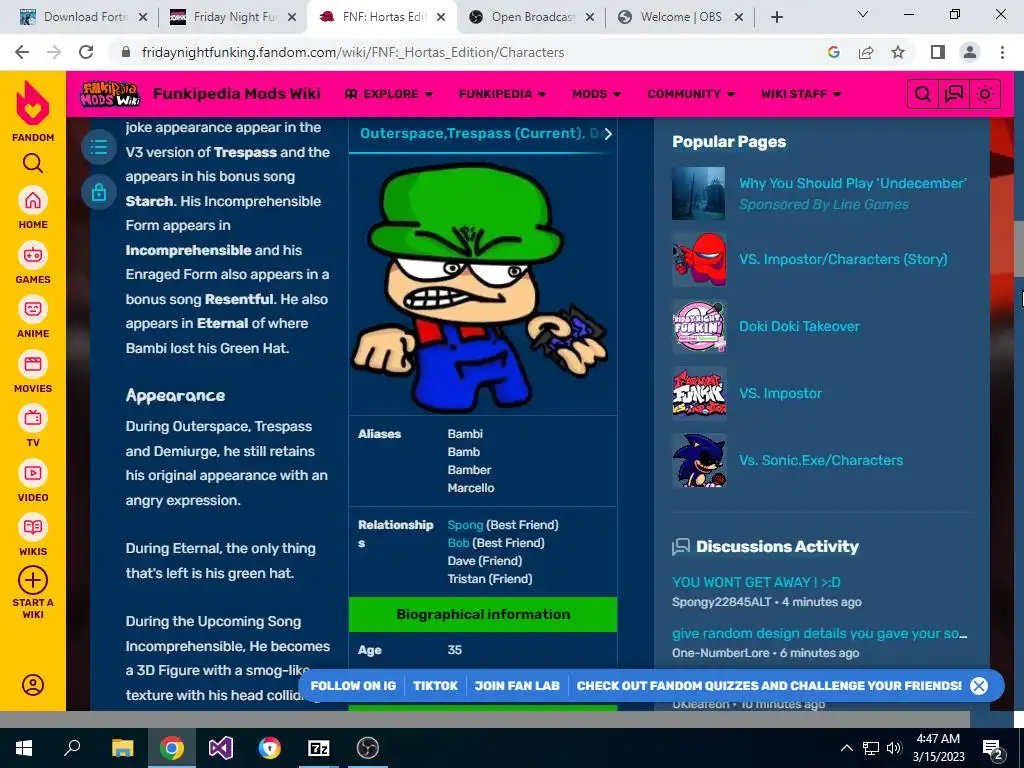Click the page vertical scrollbar
This screenshot has width=1024, height=768.
(1018, 248)
